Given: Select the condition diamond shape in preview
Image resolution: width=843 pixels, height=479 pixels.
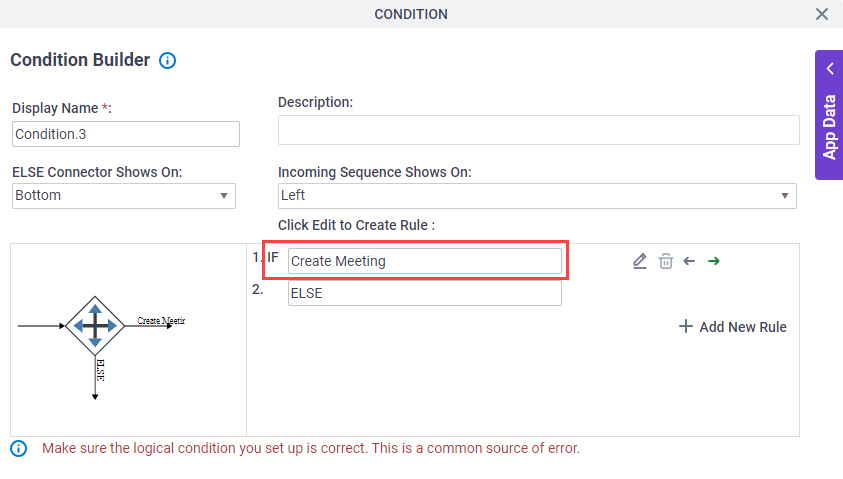Looking at the screenshot, I should [95, 326].
